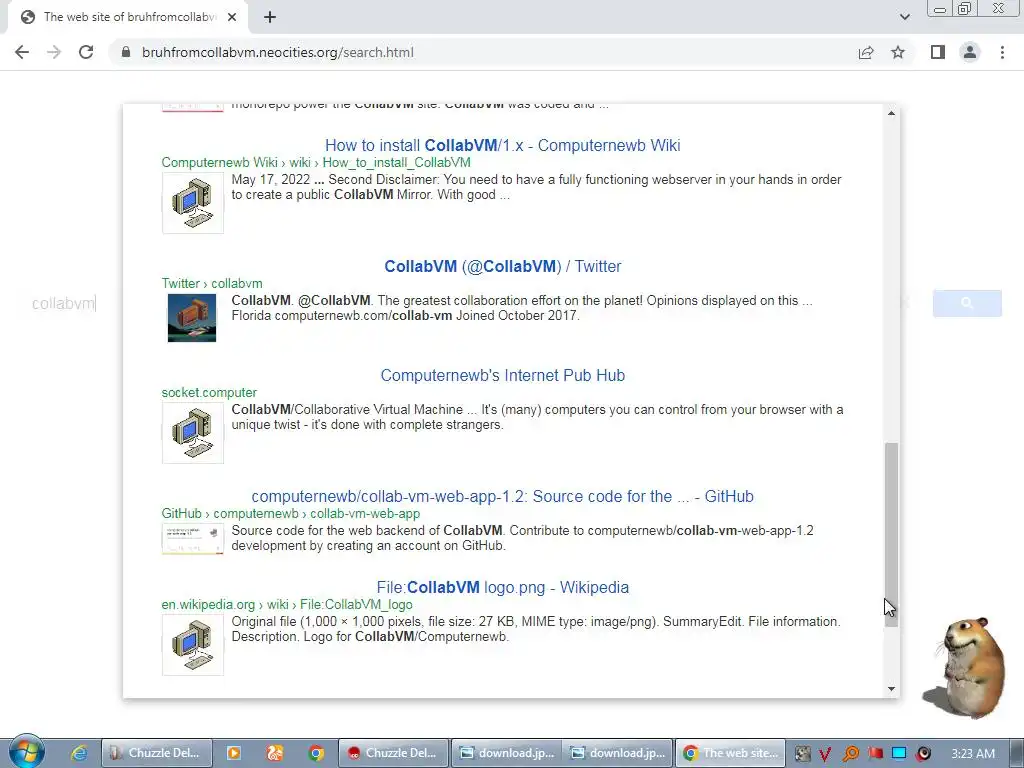This screenshot has height=768, width=1024.
Task: Click the socket.computer result thumbnail
Action: (193, 433)
